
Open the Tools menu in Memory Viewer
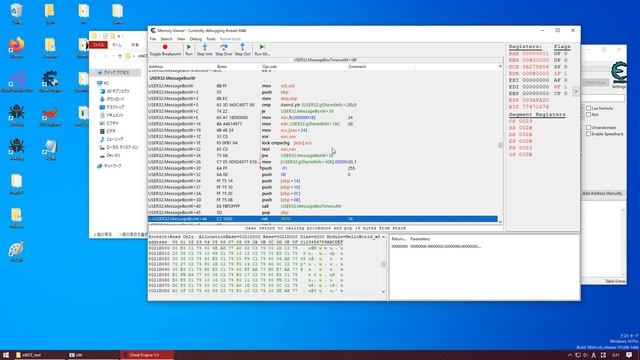[211, 39]
